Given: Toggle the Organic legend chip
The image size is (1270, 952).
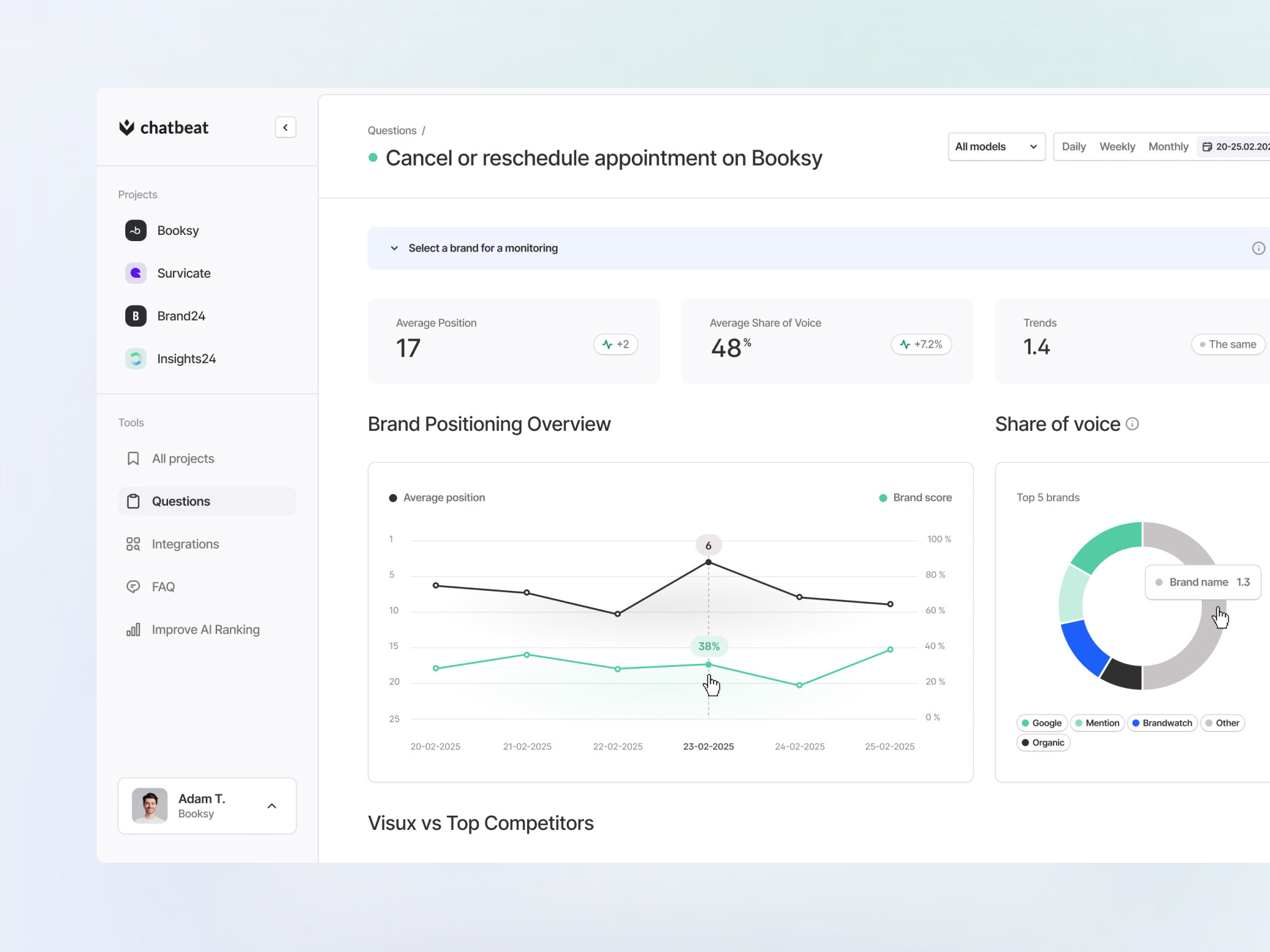Looking at the screenshot, I should (1042, 743).
